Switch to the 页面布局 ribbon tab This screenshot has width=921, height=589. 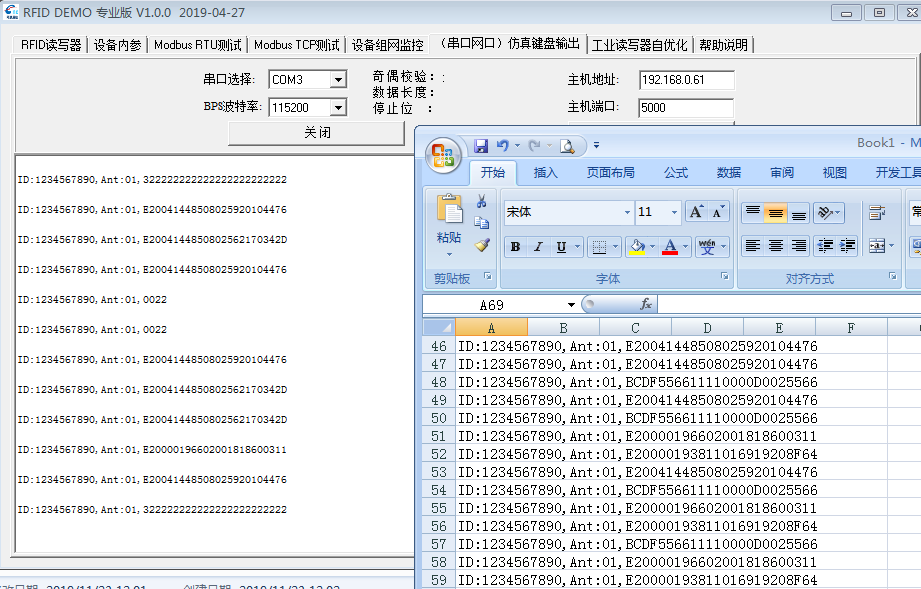click(610, 173)
